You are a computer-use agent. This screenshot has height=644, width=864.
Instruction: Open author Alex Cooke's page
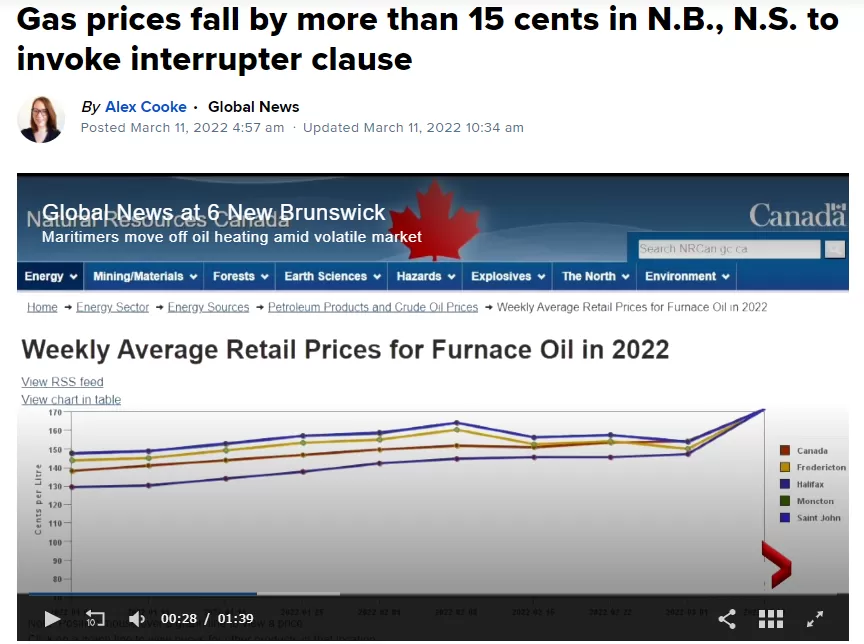[145, 106]
